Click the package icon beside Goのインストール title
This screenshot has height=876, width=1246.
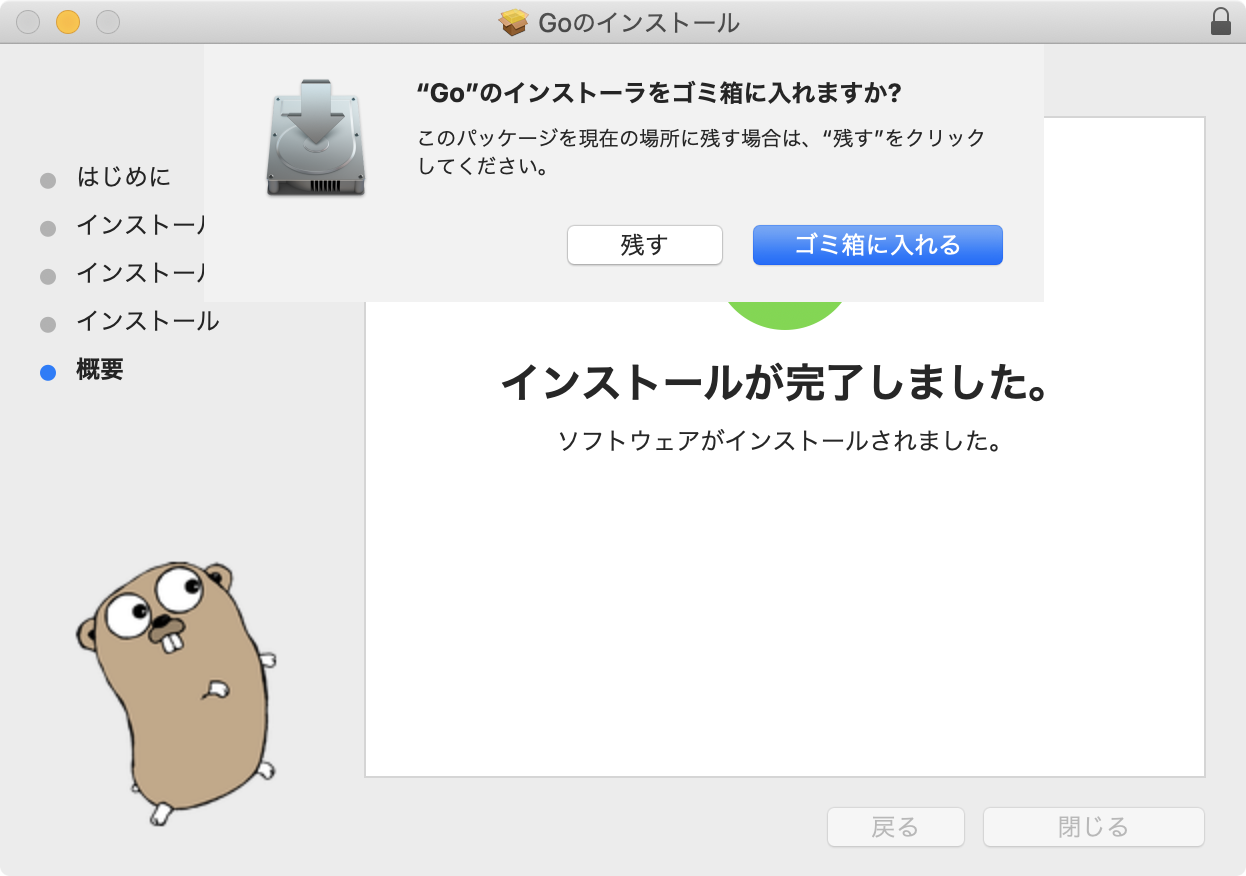(514, 22)
